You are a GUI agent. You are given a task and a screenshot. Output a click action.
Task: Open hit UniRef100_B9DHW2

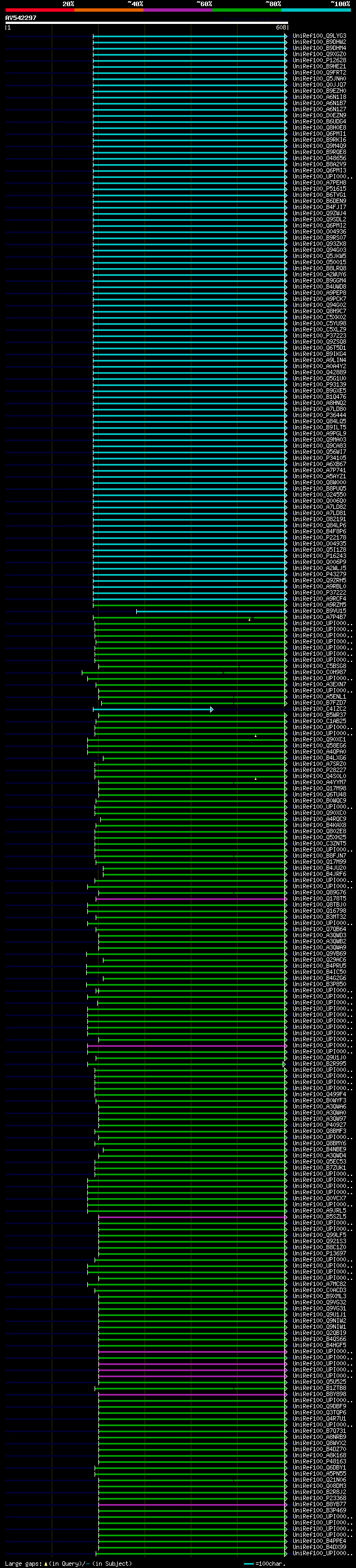pos(319,42)
